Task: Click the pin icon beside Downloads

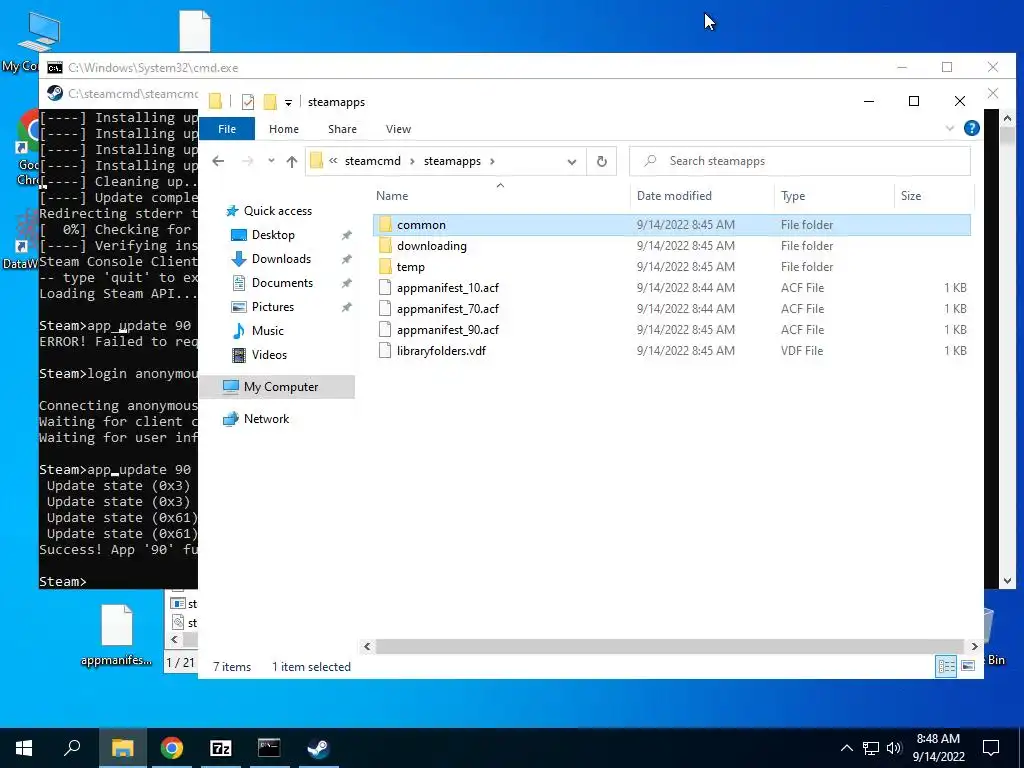Action: coord(347,259)
